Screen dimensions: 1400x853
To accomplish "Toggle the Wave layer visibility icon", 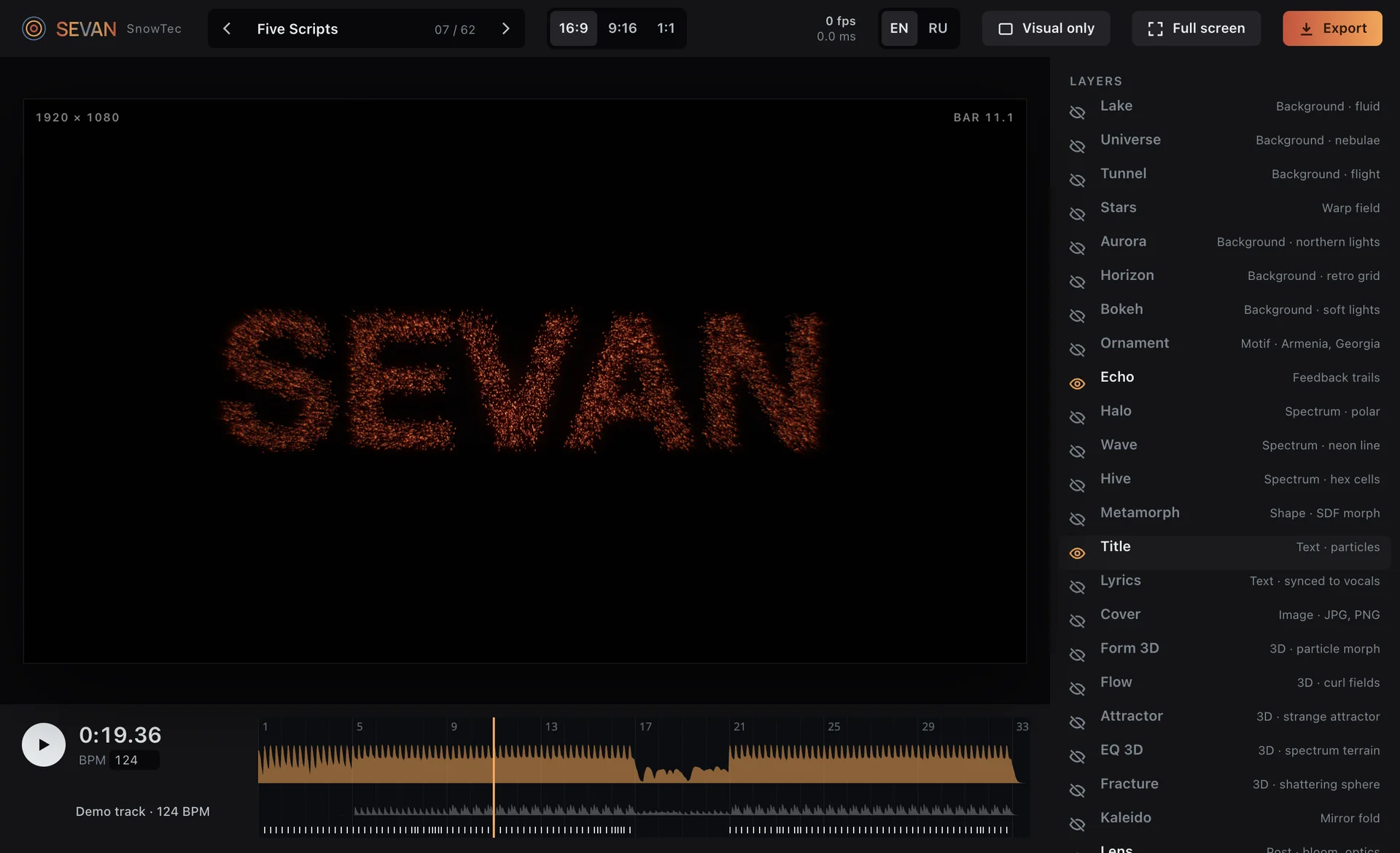I will 1077,451.
